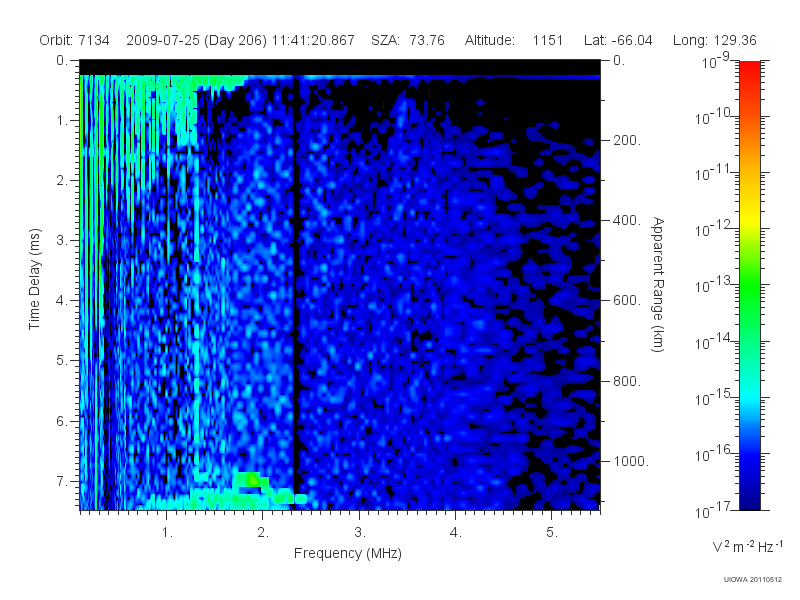Click frequency axis tick label "2."
Viewport: 800px width, 600px height.
coord(263,533)
